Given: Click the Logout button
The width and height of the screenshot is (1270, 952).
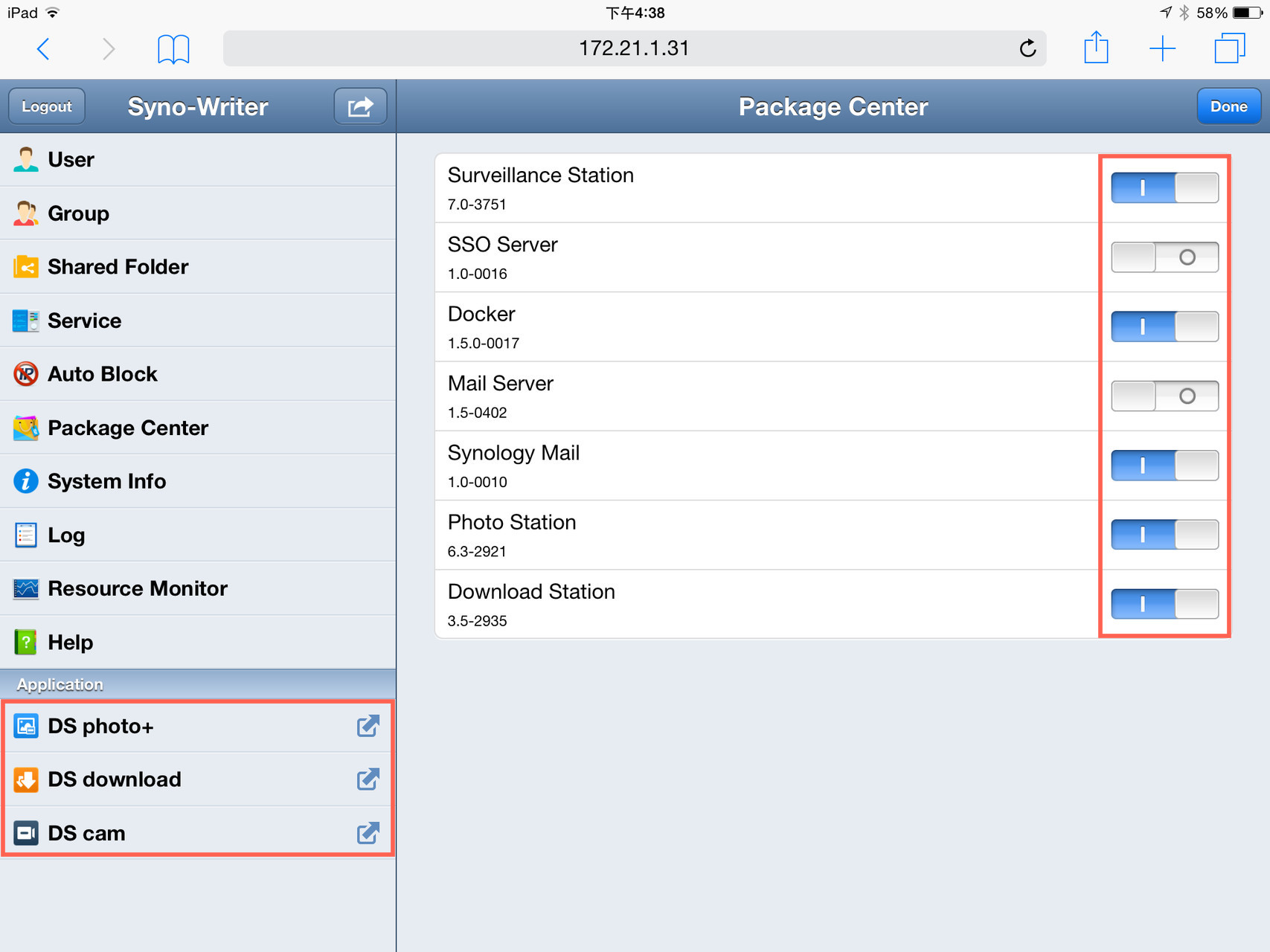Looking at the screenshot, I should [x=47, y=106].
